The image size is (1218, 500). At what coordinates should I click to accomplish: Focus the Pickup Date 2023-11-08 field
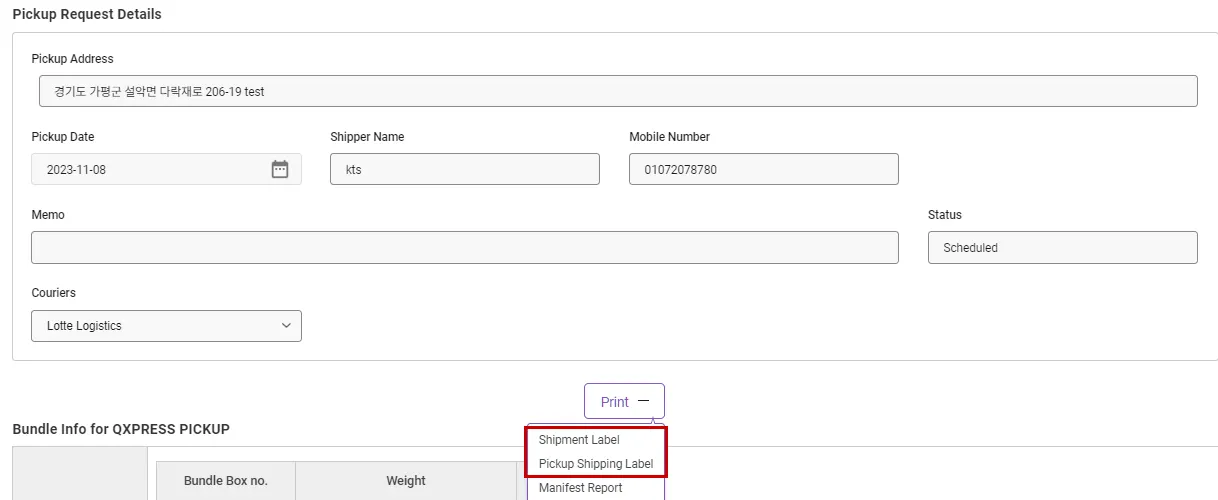(x=150, y=169)
